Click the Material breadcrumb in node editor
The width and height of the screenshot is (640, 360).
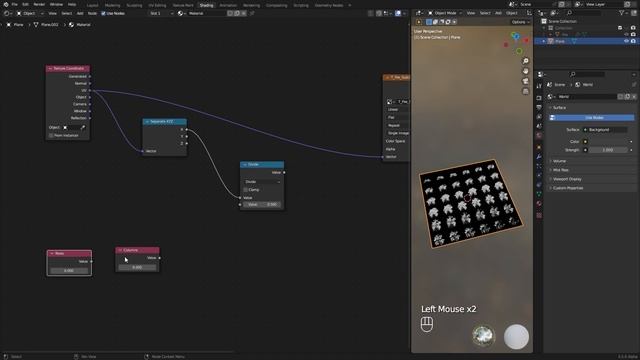point(80,25)
